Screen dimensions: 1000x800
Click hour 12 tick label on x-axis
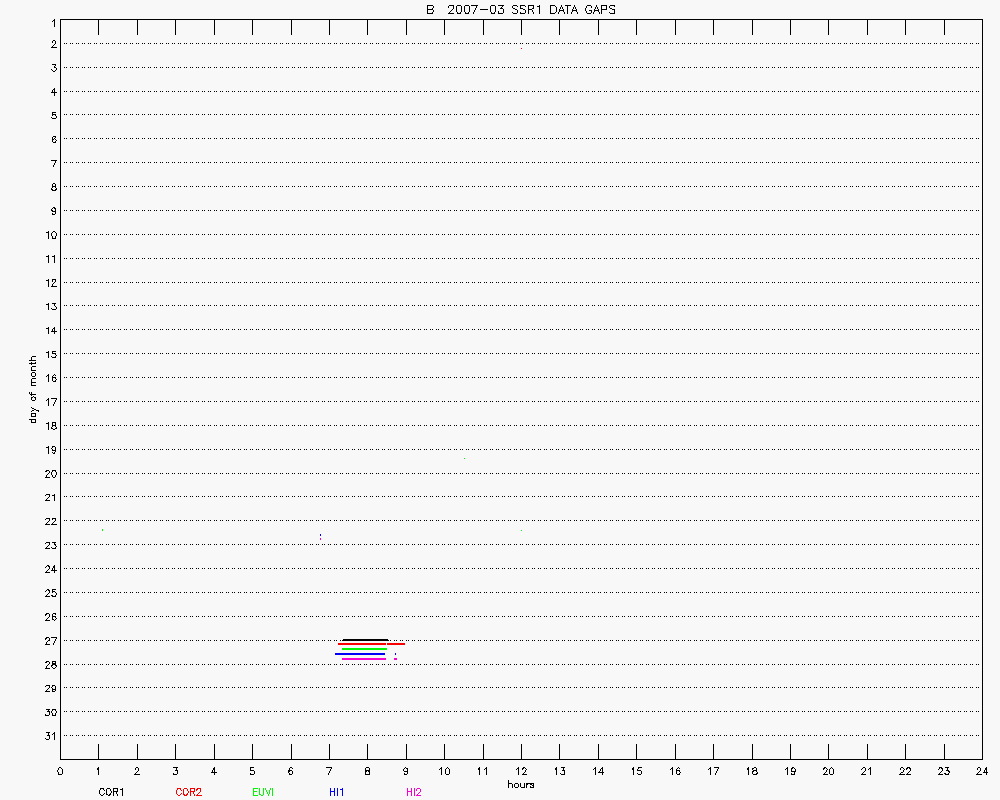pos(521,772)
